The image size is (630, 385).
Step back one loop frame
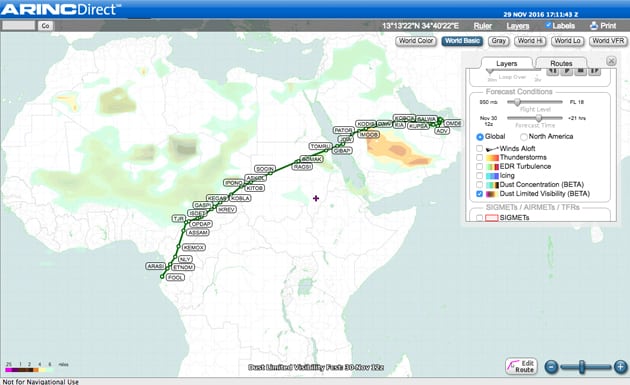[x=553, y=71]
